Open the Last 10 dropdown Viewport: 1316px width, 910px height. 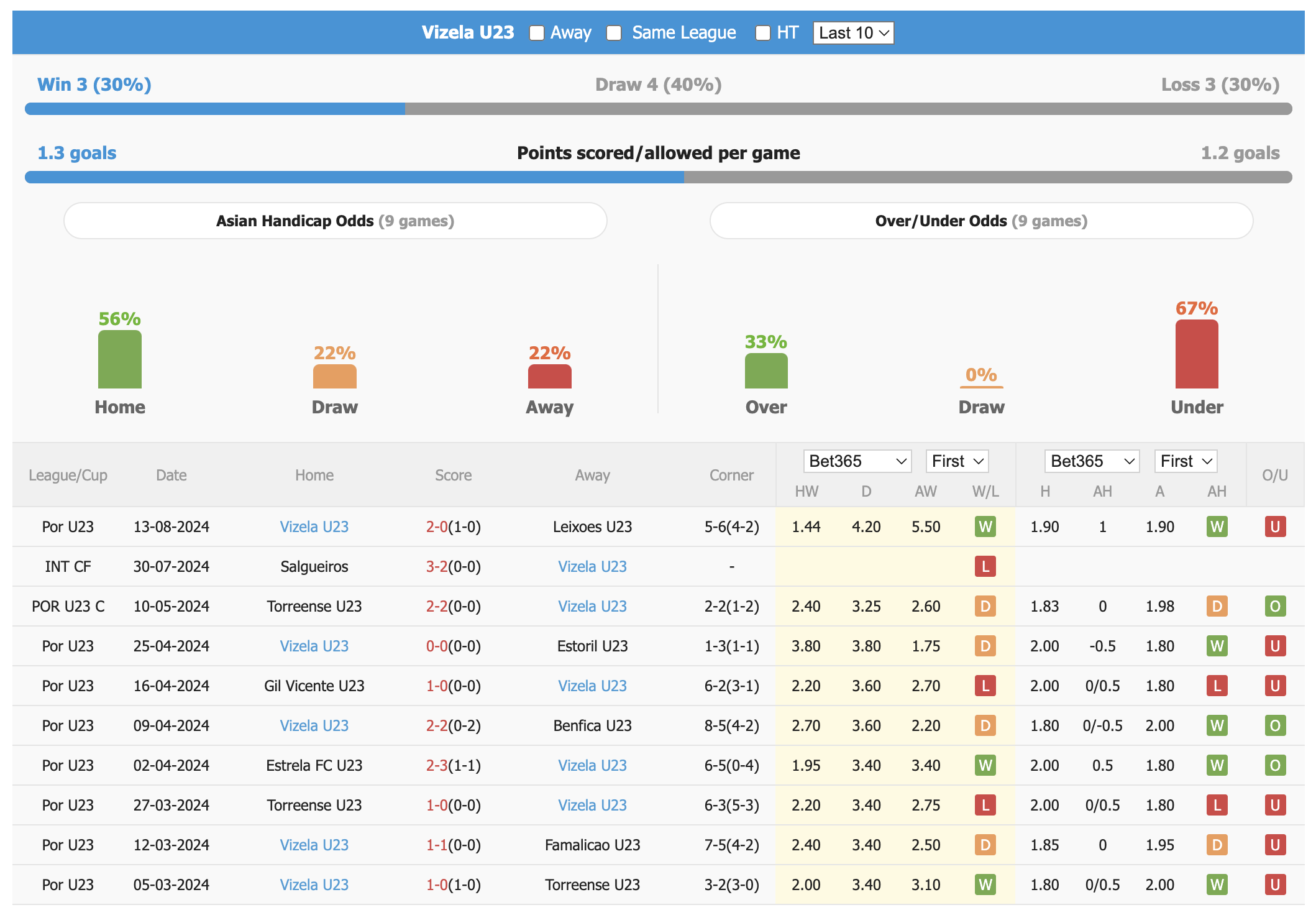click(x=853, y=33)
